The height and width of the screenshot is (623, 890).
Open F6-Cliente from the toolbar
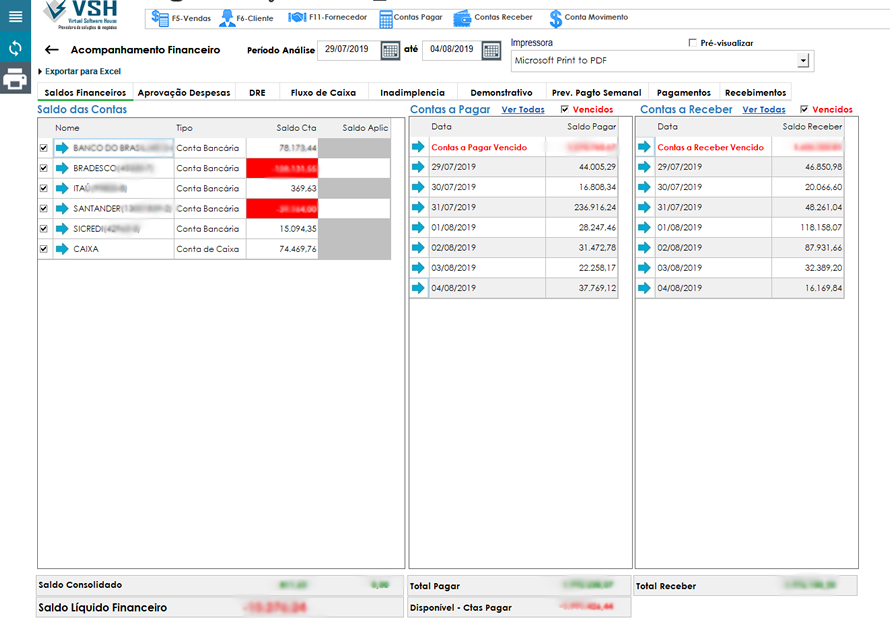(246, 18)
